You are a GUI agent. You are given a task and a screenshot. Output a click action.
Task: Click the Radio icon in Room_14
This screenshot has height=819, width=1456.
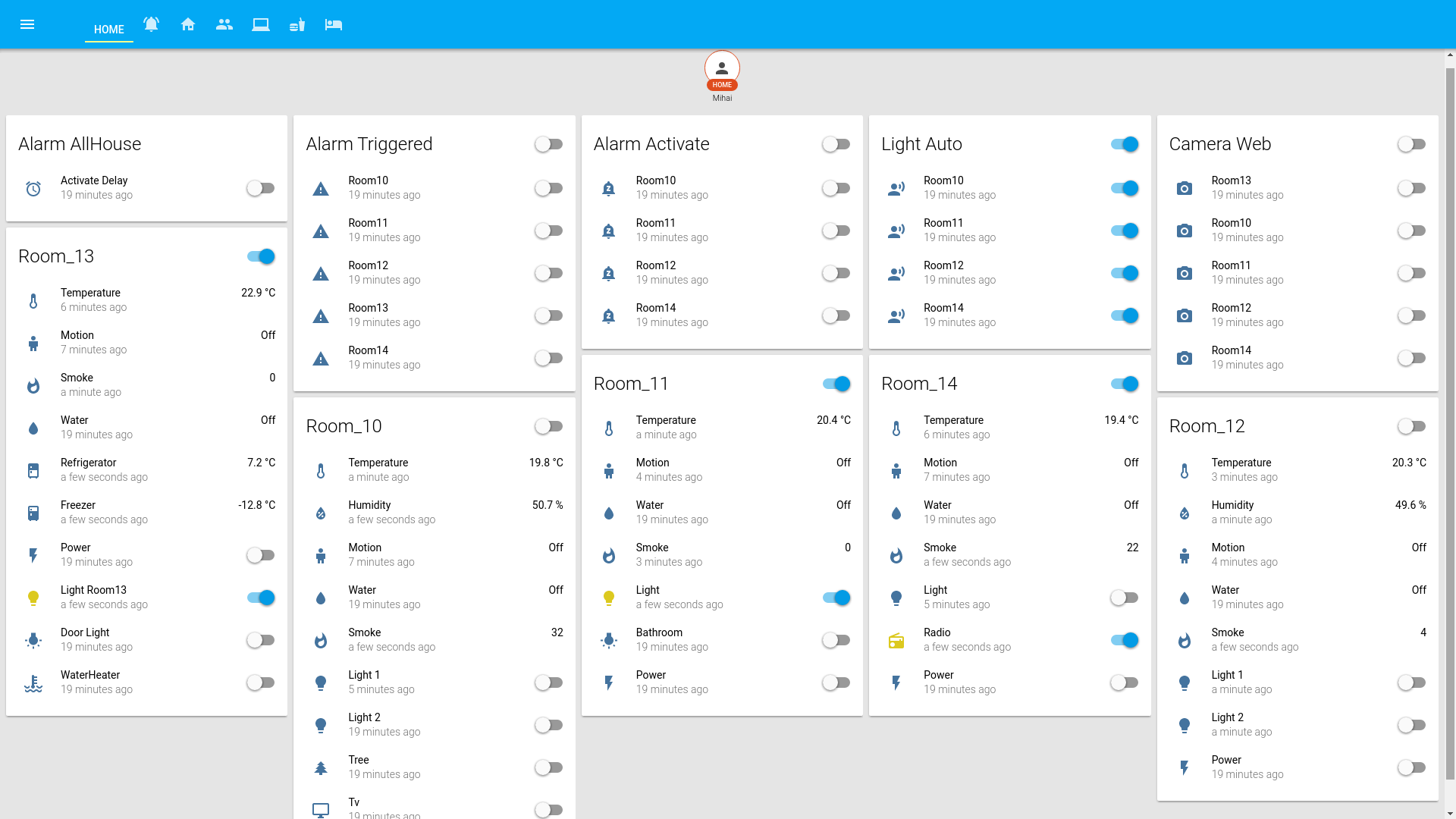click(x=896, y=641)
